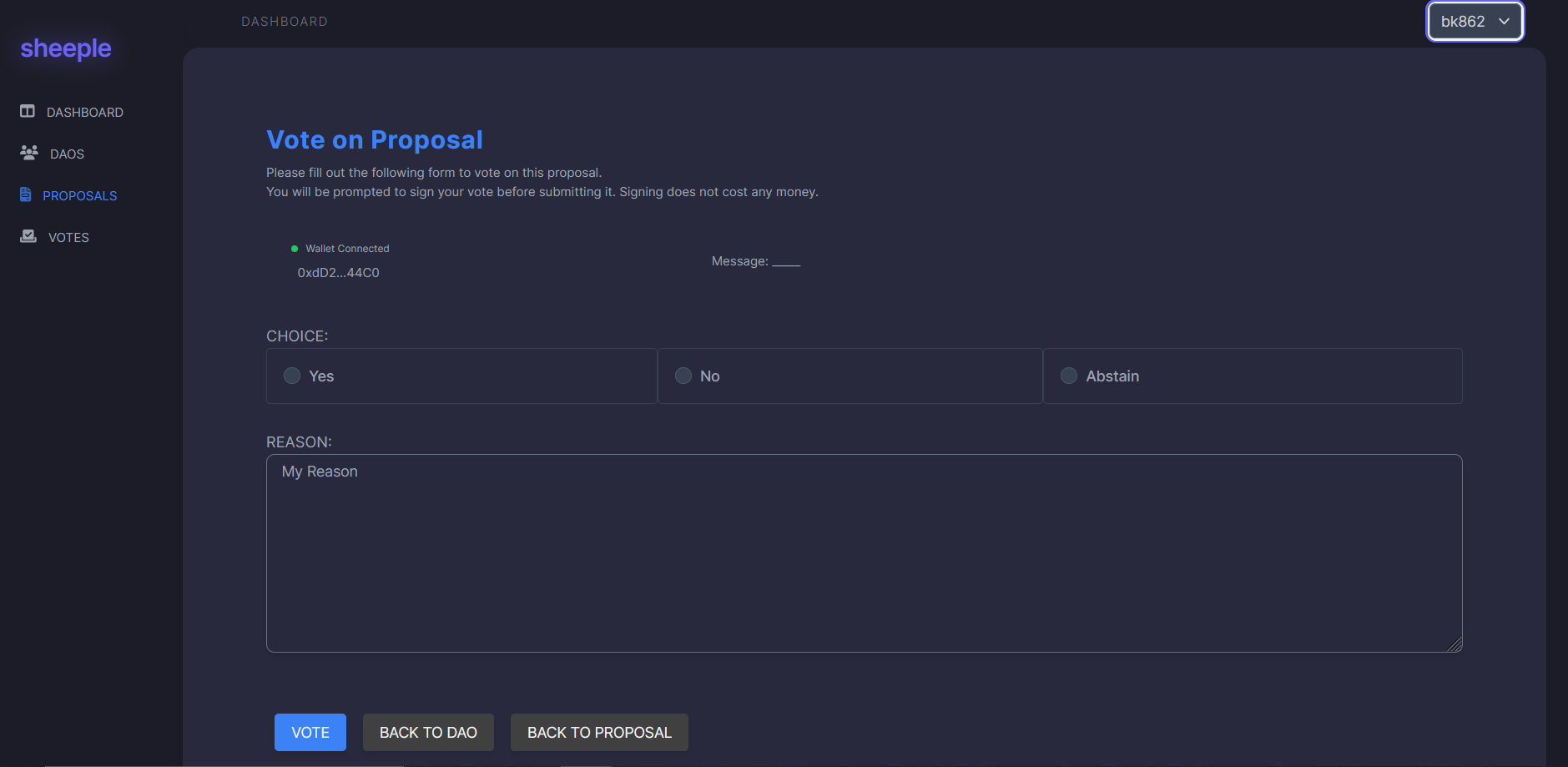Expand the bk862 account dropdown

pyautogui.click(x=1475, y=22)
